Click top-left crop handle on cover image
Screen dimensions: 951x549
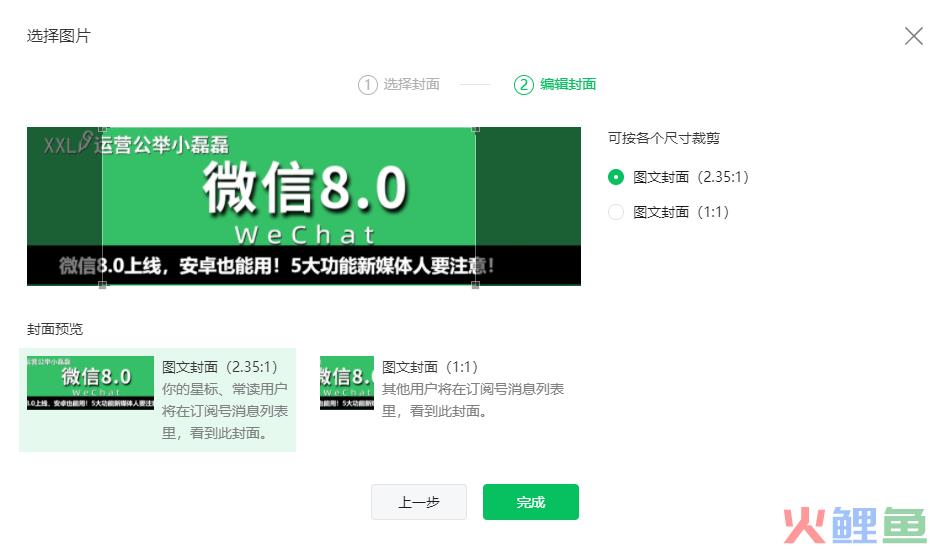102,129
